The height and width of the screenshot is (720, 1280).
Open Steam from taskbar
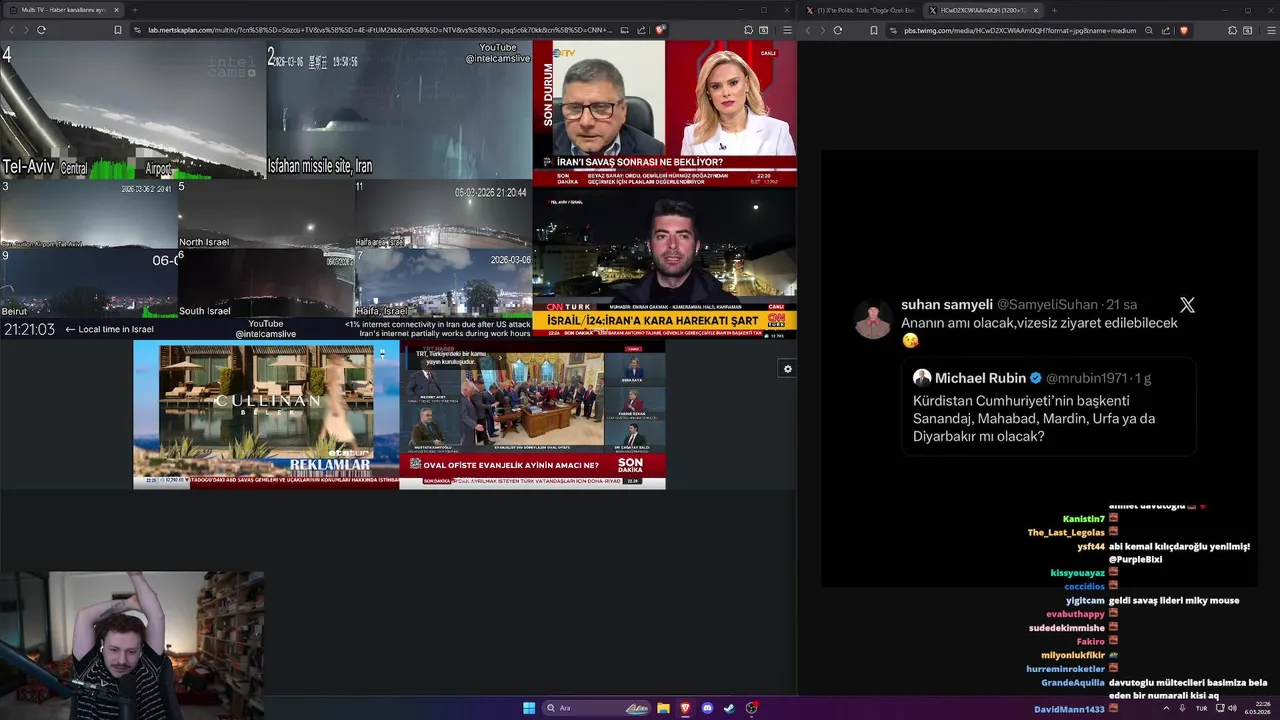click(x=729, y=708)
